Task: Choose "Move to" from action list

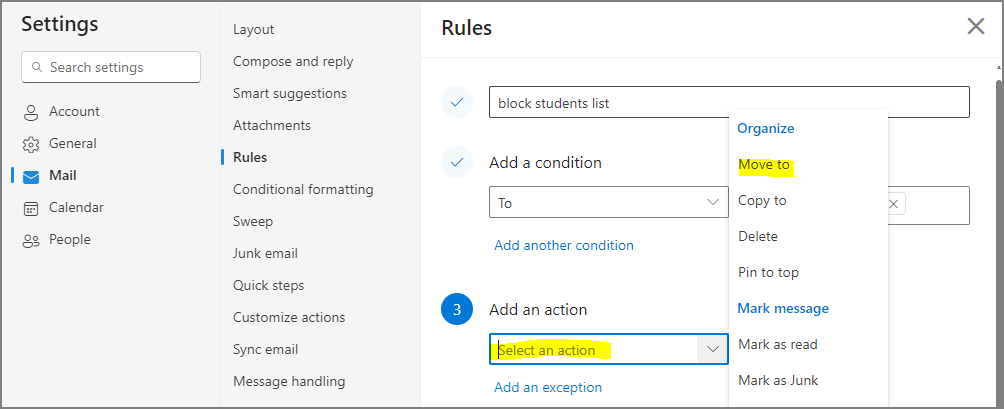Action: click(x=764, y=165)
